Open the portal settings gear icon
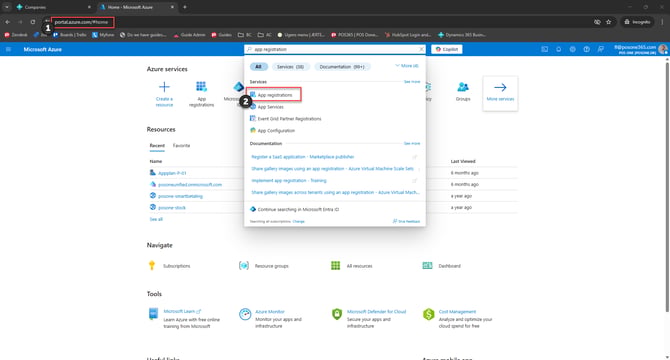 pyautogui.click(x=573, y=50)
